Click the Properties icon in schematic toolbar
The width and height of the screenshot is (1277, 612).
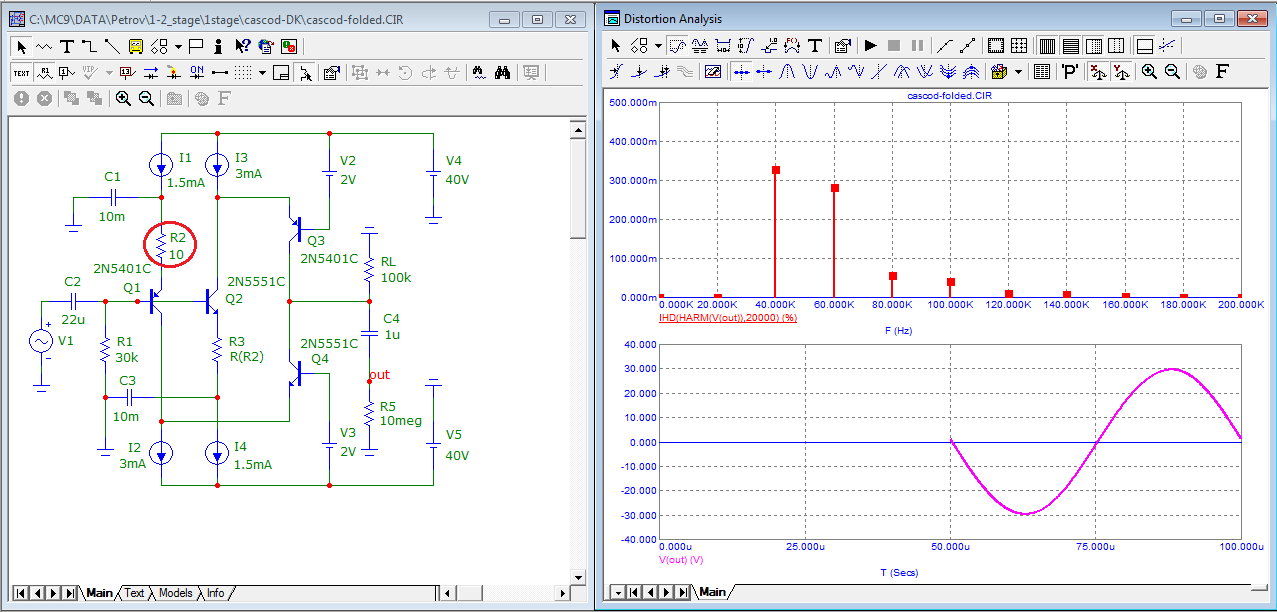pyautogui.click(x=332, y=73)
